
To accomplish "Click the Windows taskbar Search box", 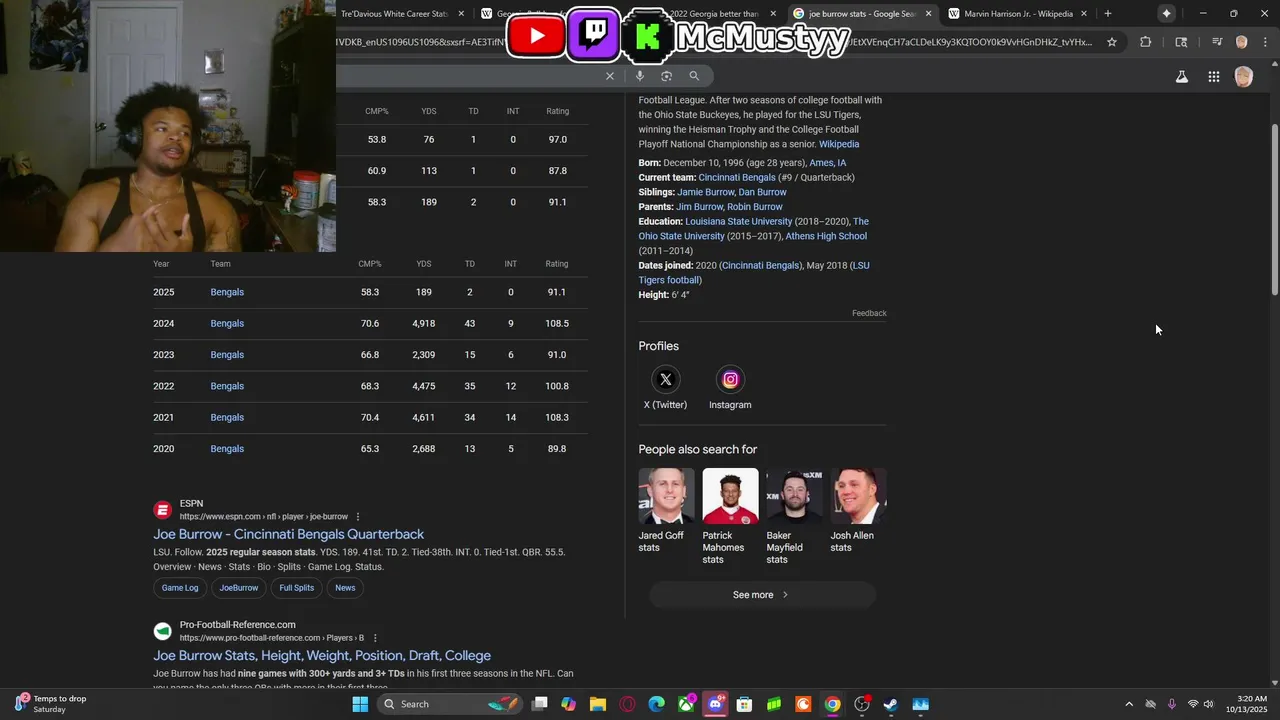I will [x=450, y=704].
